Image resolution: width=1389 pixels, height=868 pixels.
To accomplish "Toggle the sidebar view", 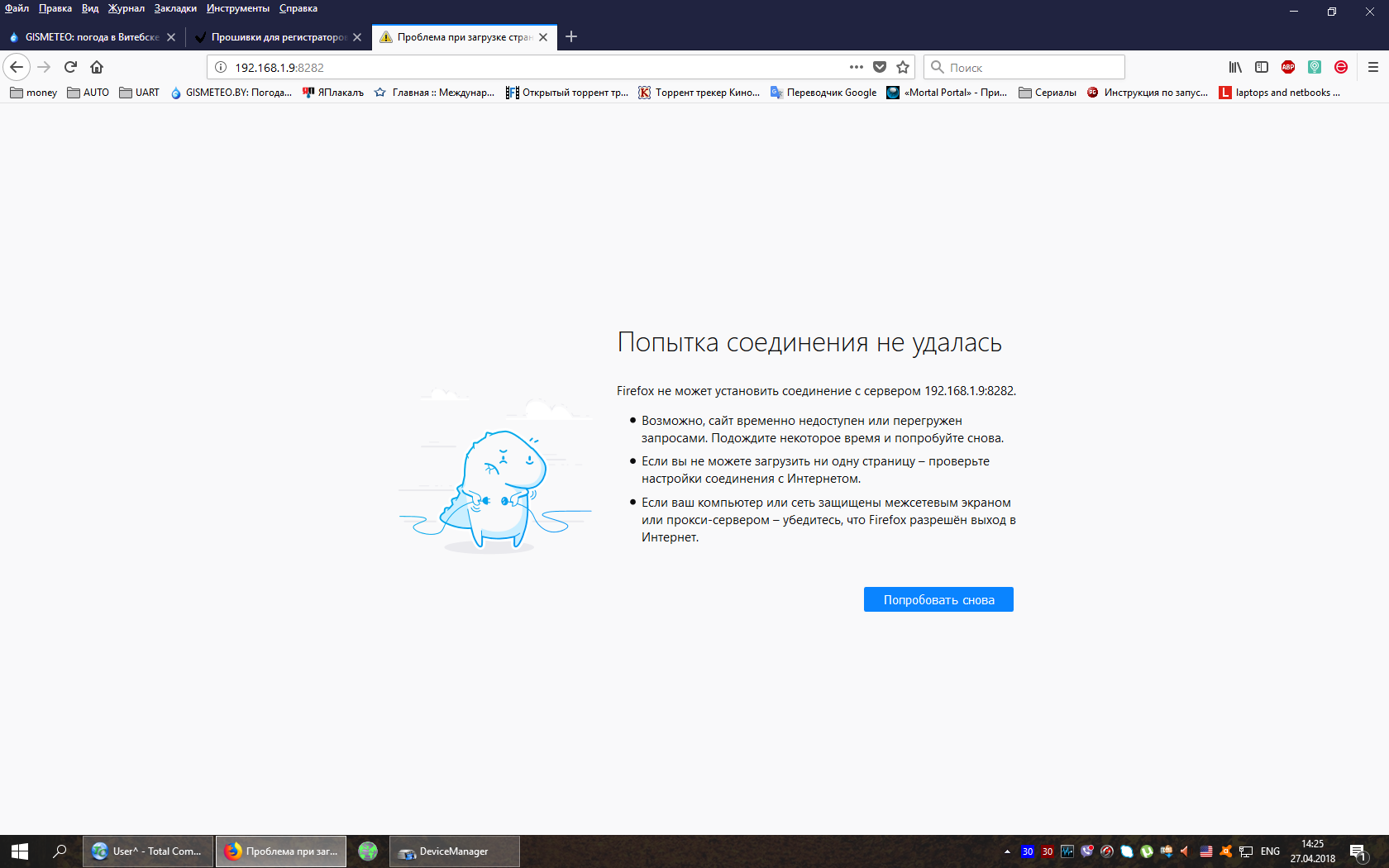I will pyautogui.click(x=1262, y=67).
